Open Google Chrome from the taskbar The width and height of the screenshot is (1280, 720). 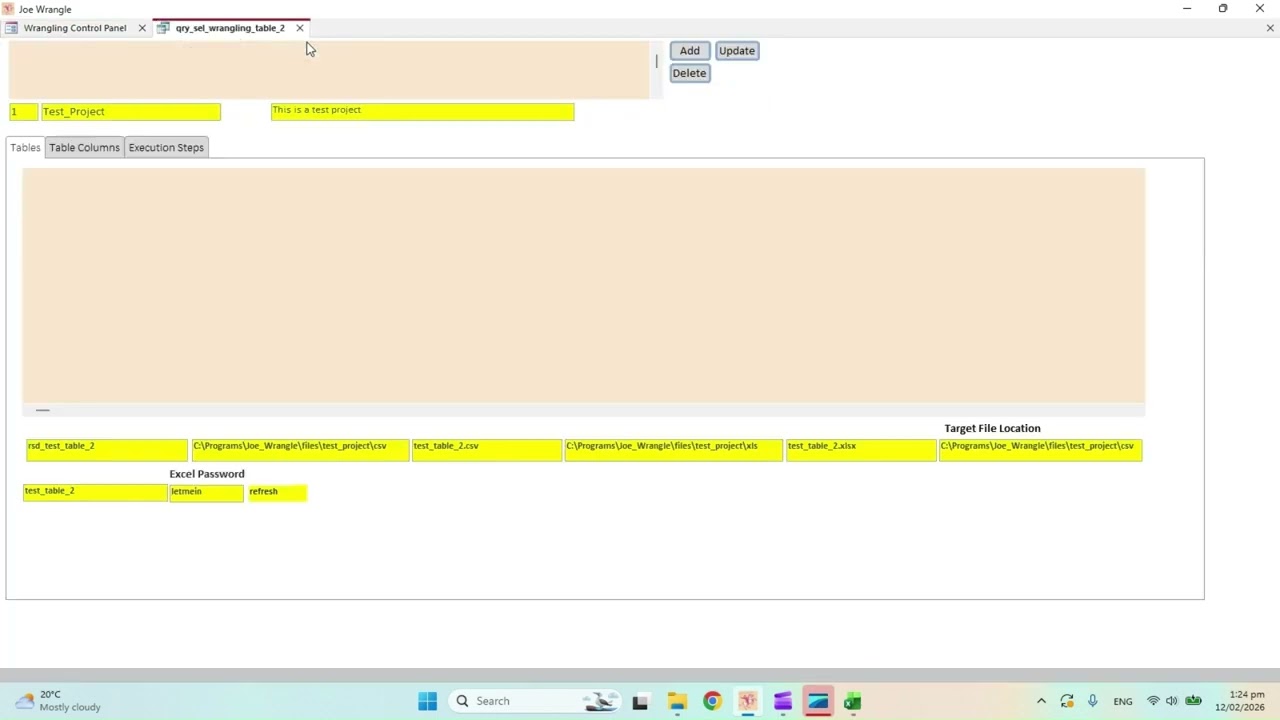point(712,701)
